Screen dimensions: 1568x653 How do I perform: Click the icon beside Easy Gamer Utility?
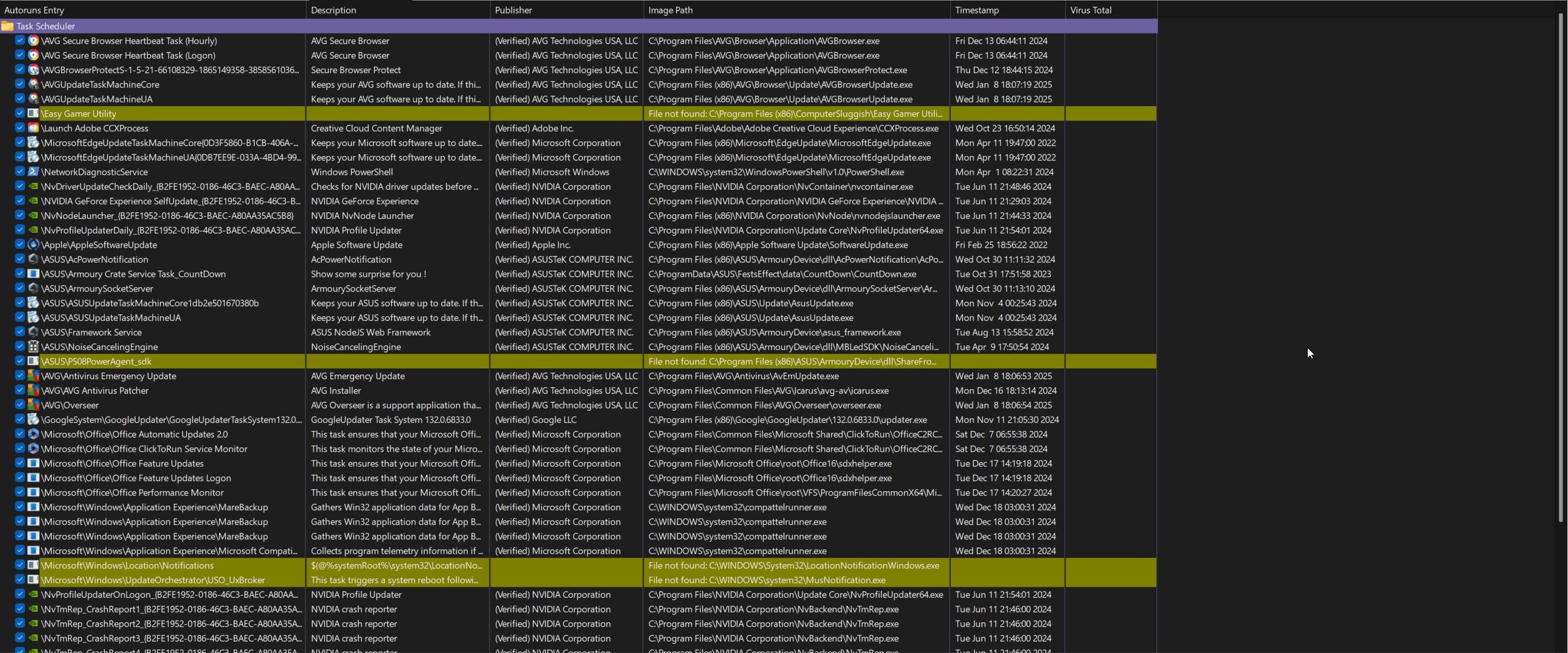tap(34, 113)
